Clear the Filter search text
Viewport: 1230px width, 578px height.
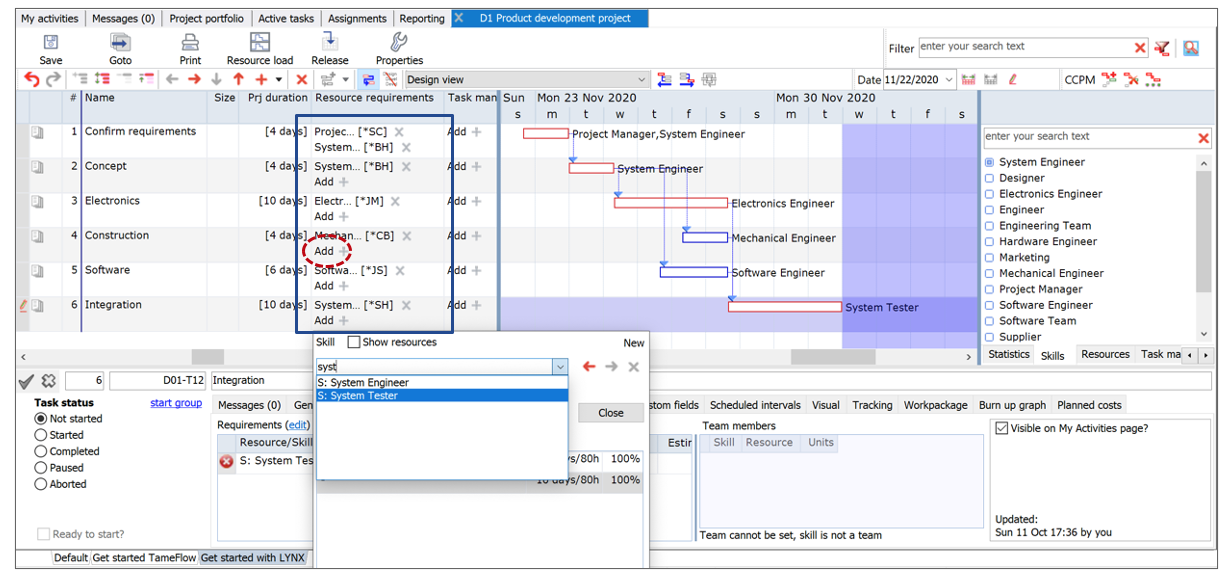[1140, 48]
